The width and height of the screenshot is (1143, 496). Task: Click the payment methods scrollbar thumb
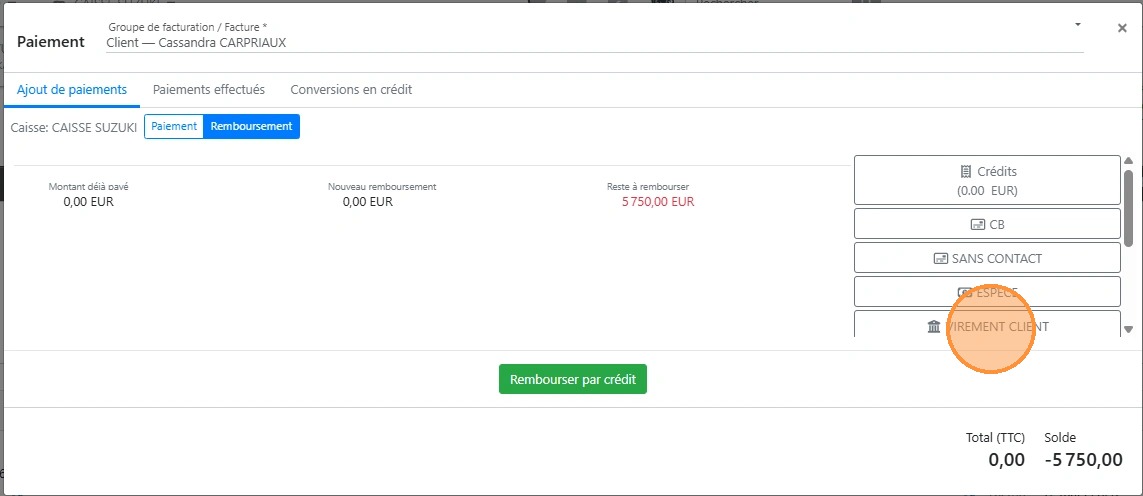[x=1128, y=206]
